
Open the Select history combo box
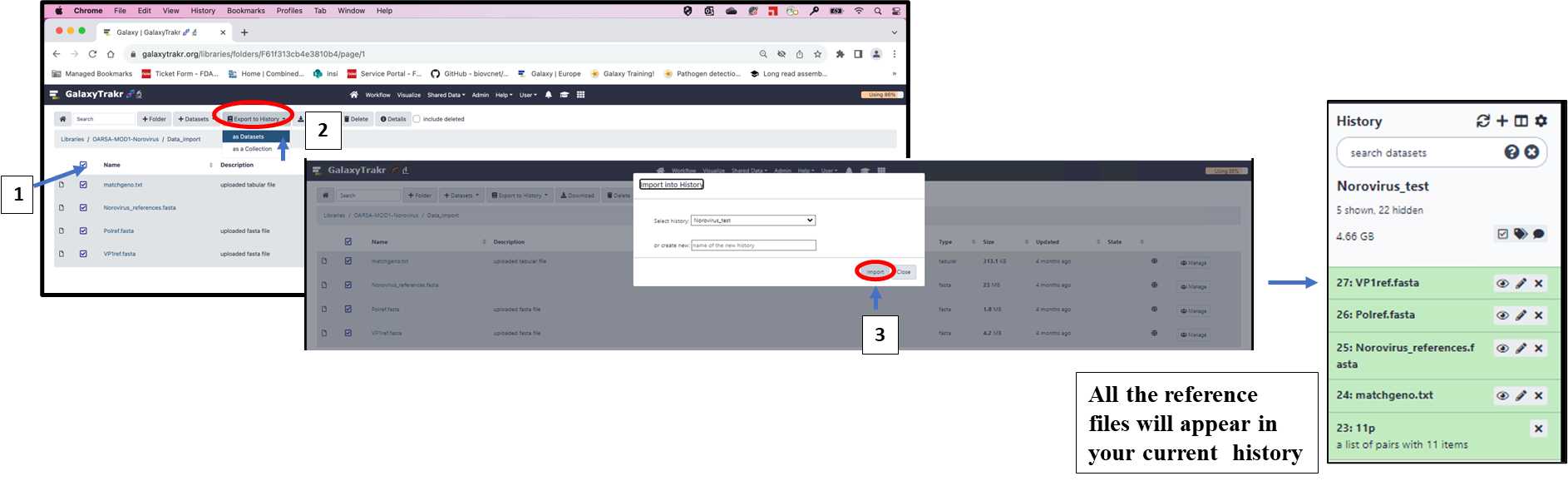pos(753,221)
